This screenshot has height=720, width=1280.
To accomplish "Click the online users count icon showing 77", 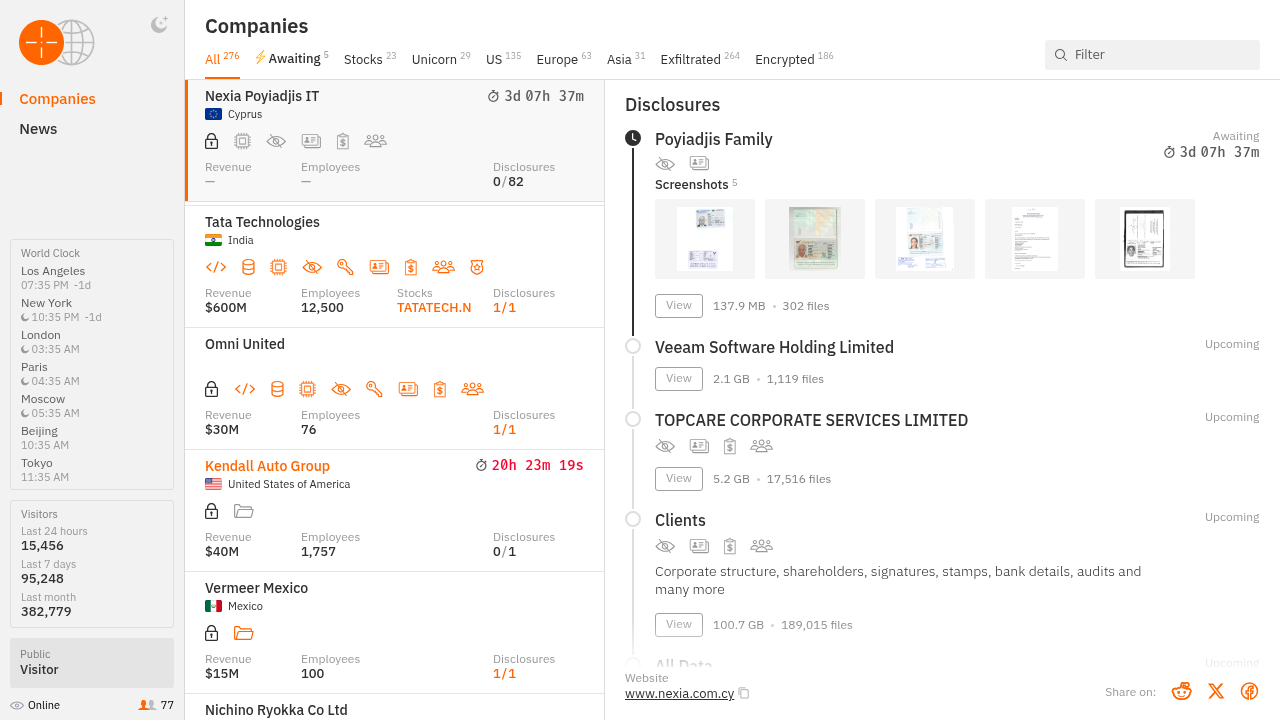I will (146, 705).
